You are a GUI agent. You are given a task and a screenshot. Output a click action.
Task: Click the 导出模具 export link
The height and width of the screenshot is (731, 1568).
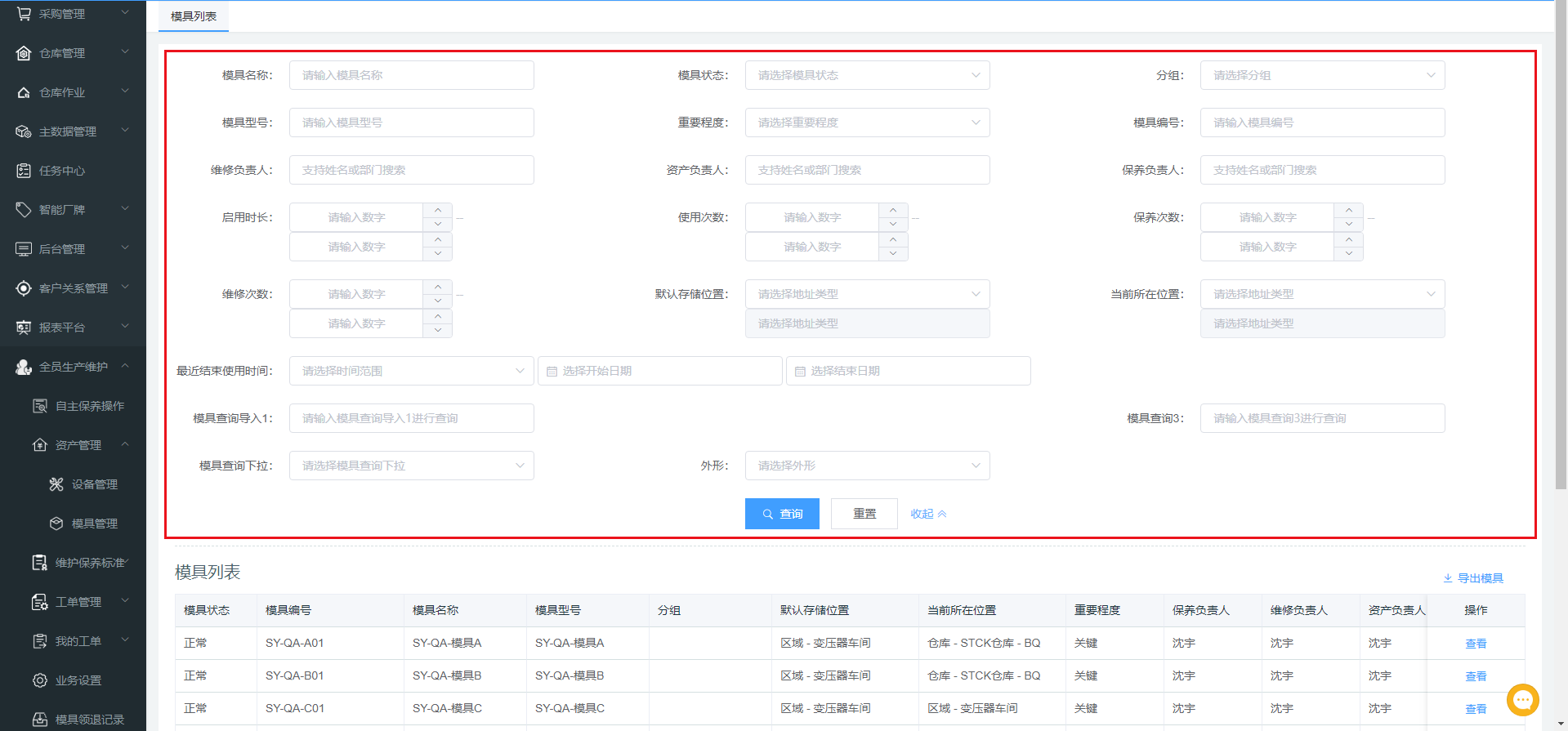click(x=1473, y=578)
